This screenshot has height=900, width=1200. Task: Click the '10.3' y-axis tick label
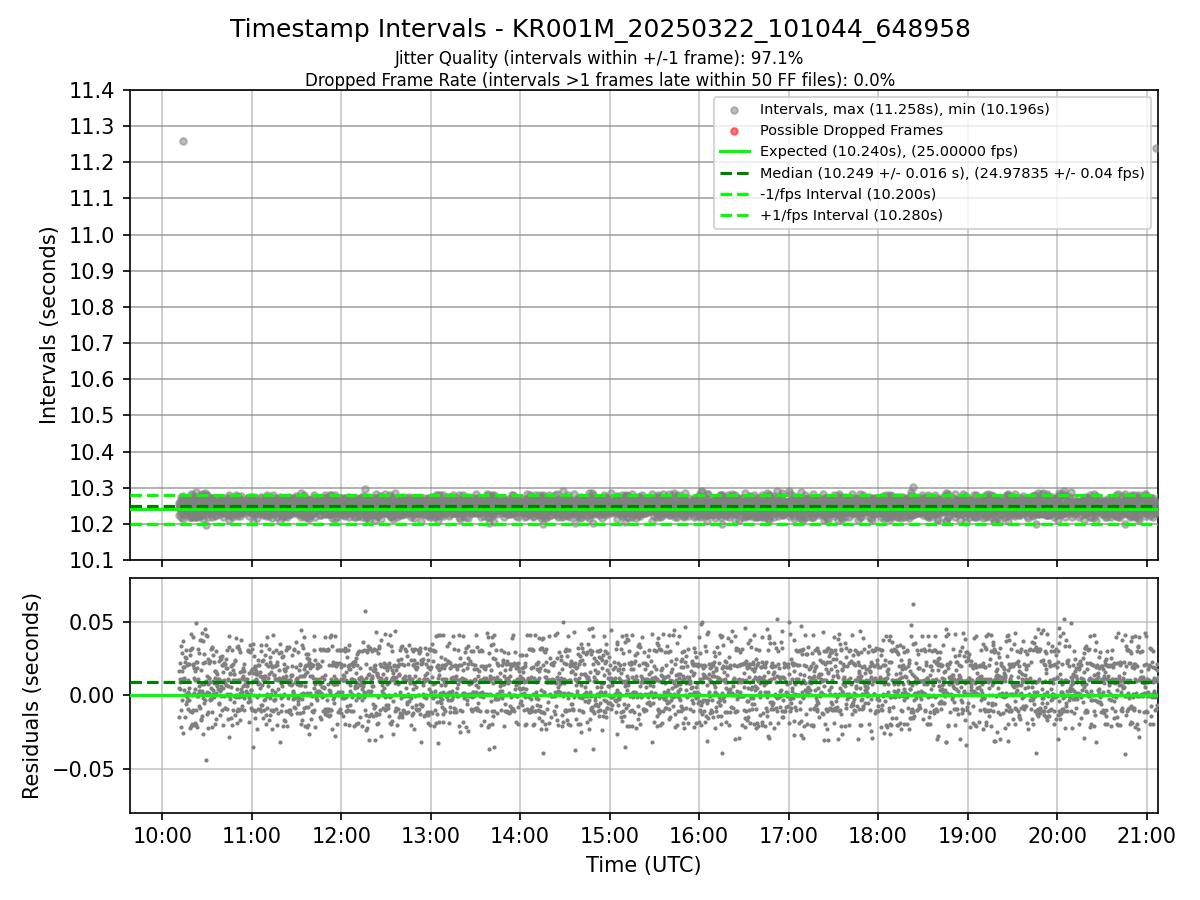click(91, 488)
